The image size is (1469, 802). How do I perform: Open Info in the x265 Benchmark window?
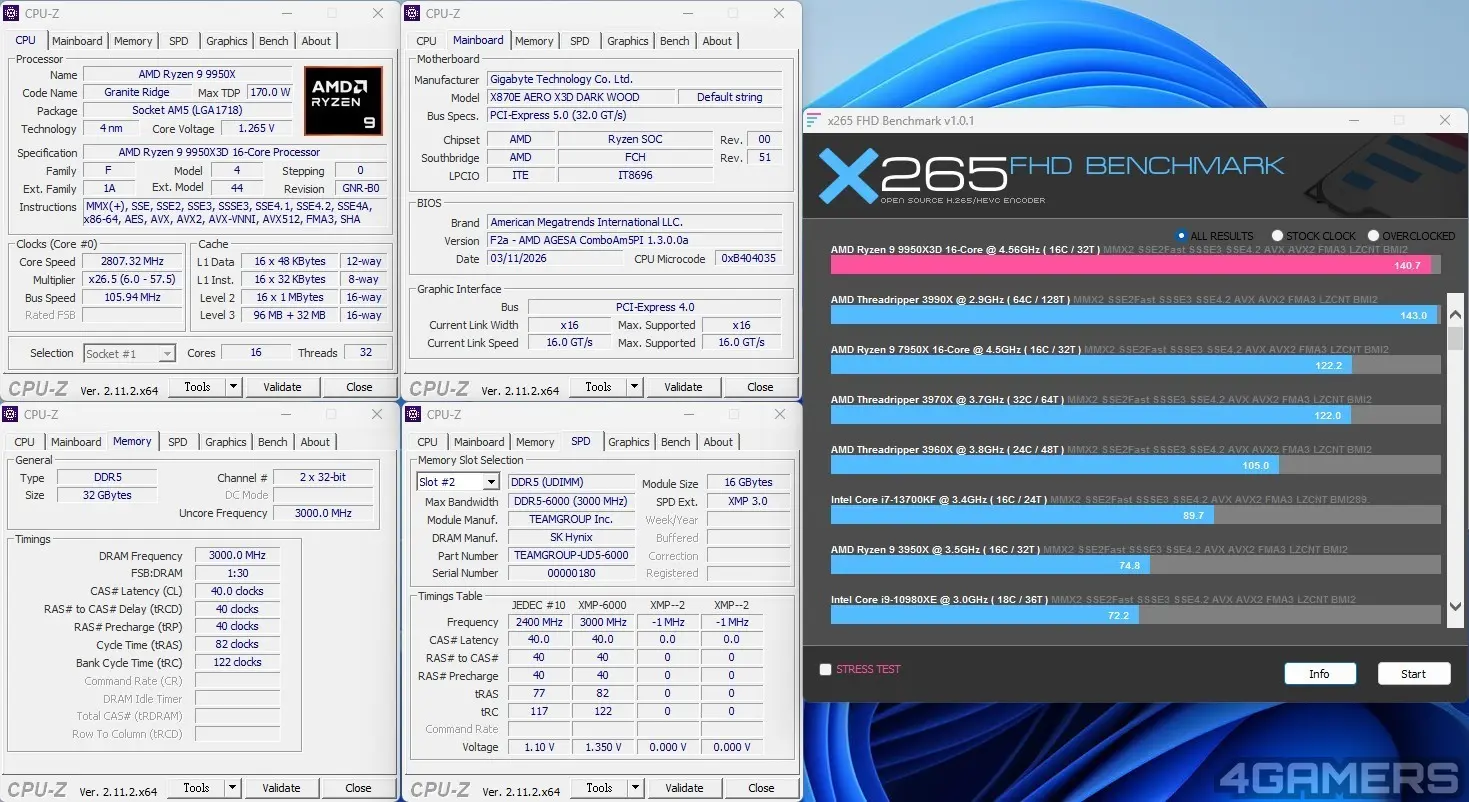(x=1320, y=674)
